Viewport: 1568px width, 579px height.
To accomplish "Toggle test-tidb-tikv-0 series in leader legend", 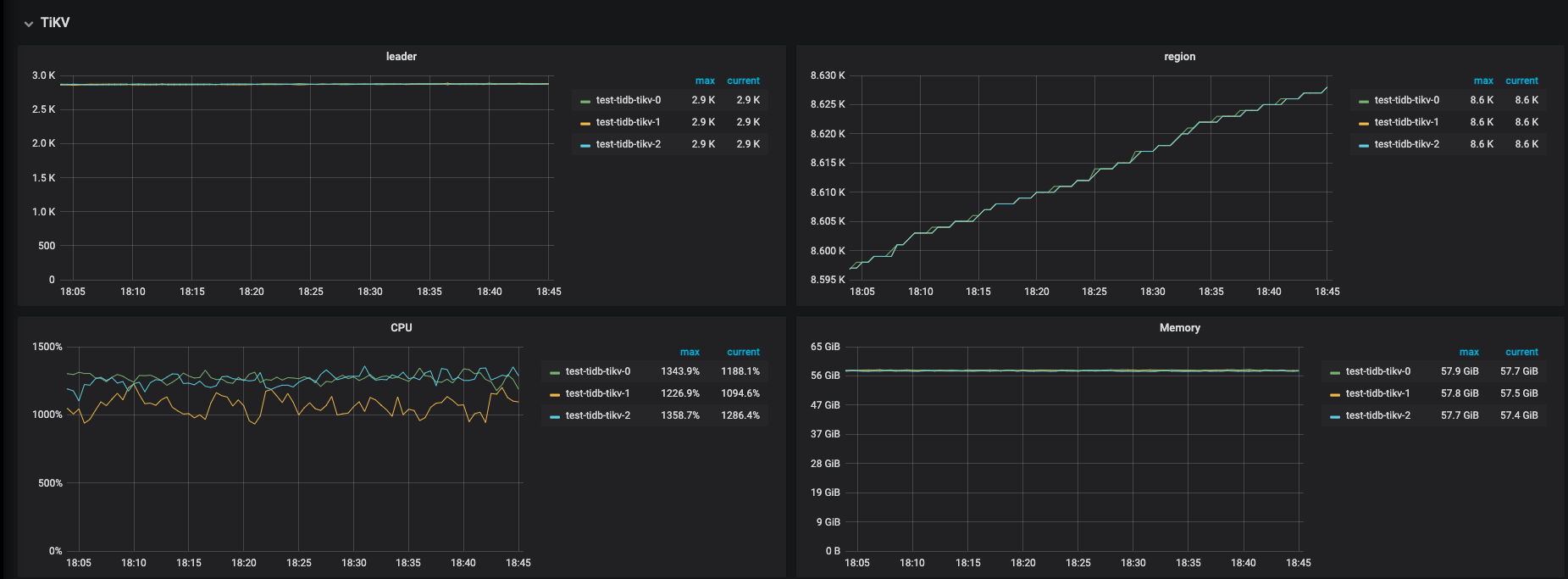I will (628, 100).
